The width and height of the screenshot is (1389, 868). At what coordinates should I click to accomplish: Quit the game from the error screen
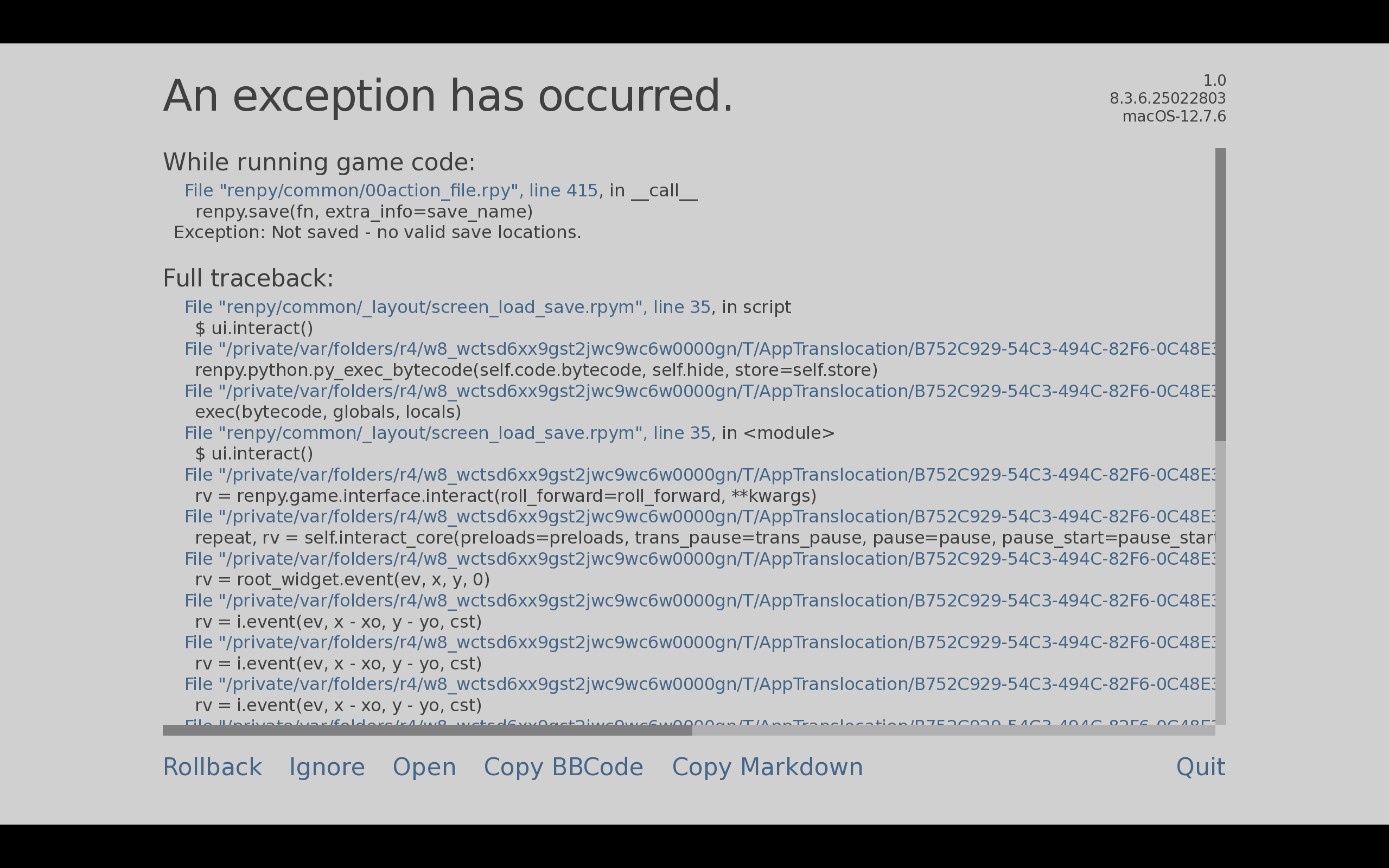point(1200,767)
